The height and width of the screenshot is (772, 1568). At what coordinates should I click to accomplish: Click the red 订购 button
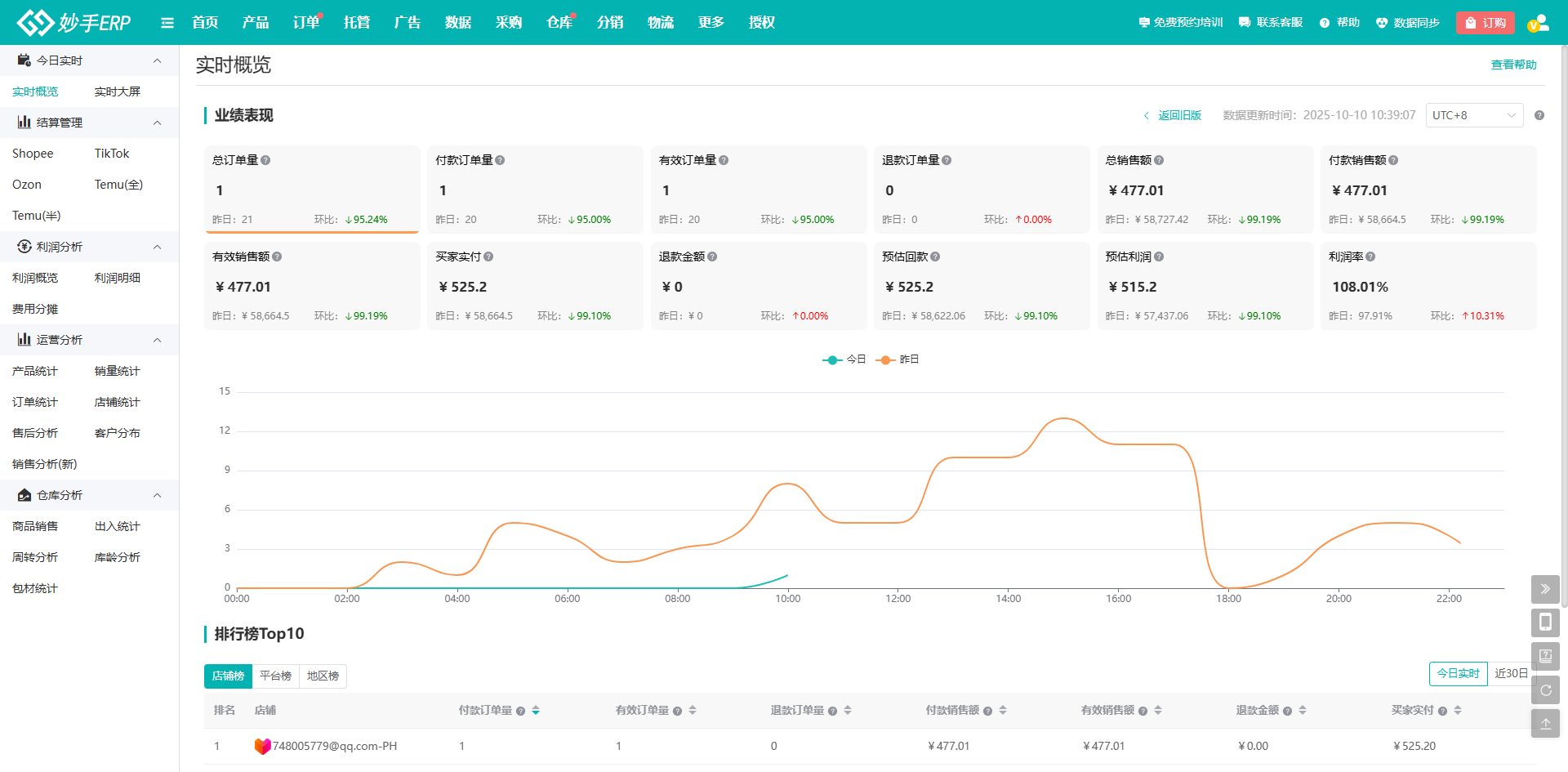[x=1485, y=23]
